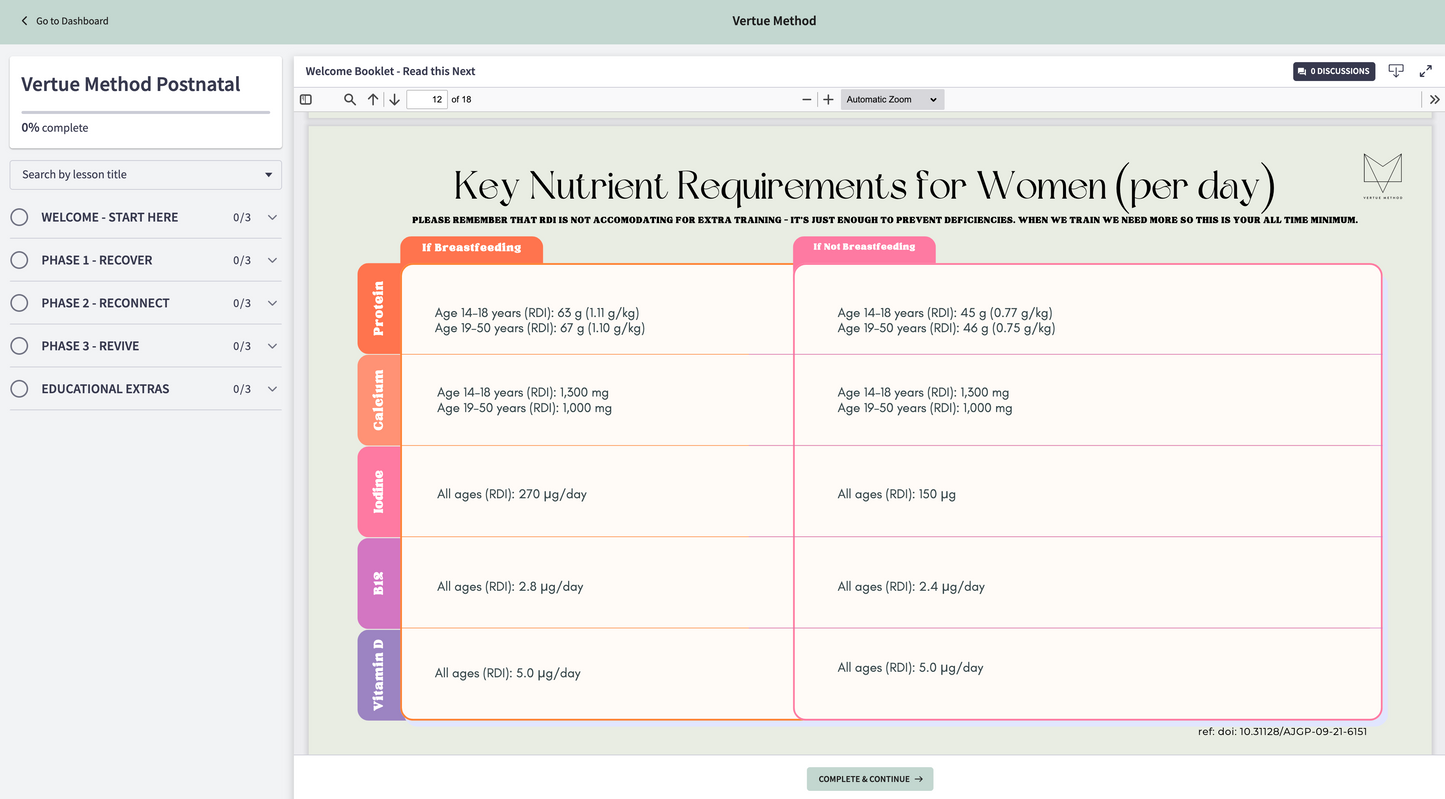Enter fullscreen mode for the booklet viewer
Viewport: 1445px width, 799px height.
coord(1426,71)
